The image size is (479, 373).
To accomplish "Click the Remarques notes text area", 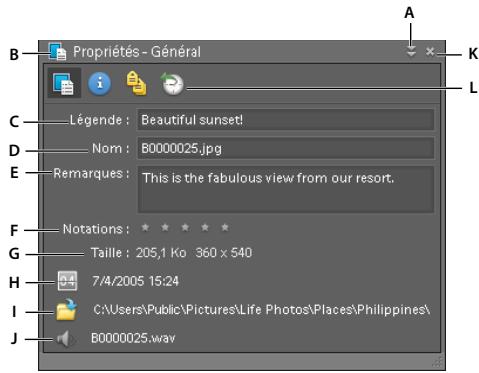I will tap(286, 189).
